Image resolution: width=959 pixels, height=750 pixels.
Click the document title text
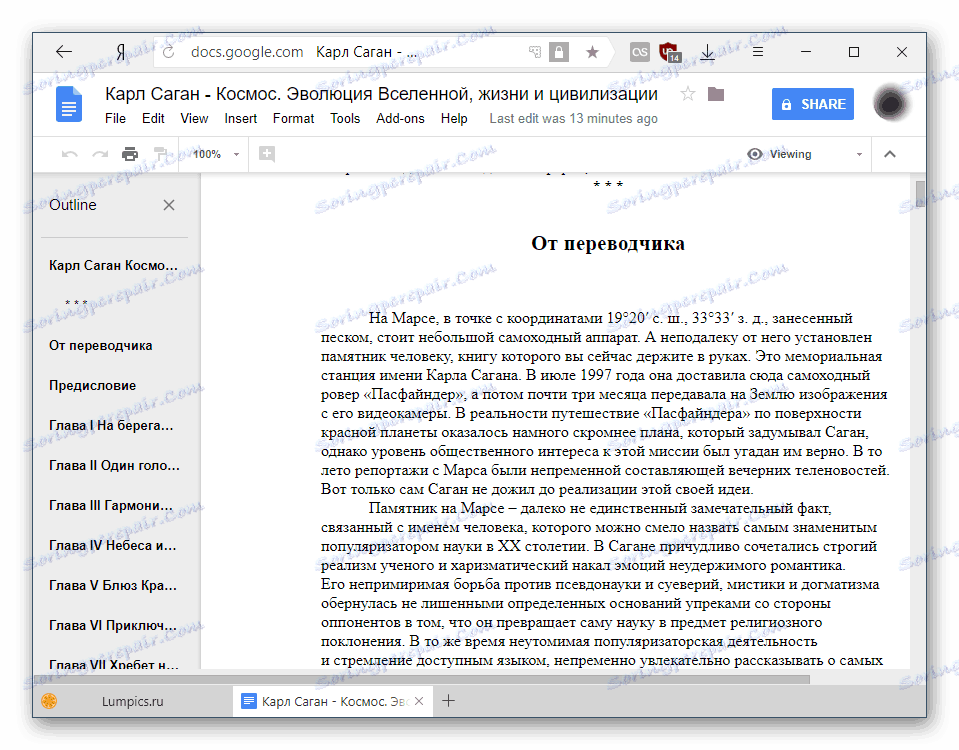tap(381, 94)
